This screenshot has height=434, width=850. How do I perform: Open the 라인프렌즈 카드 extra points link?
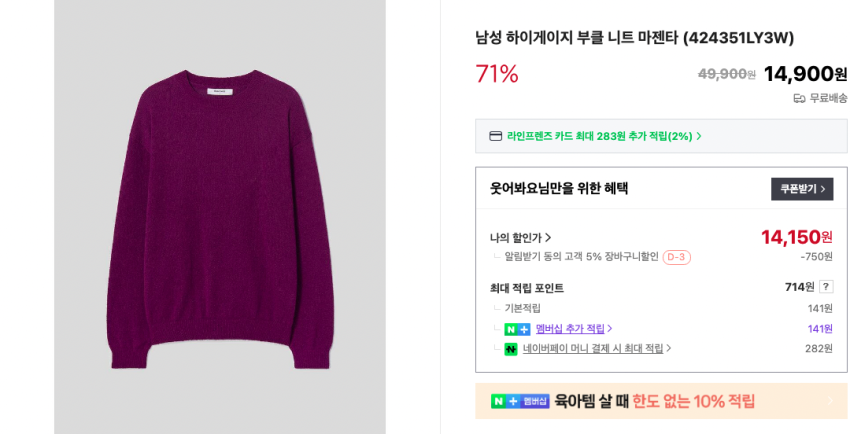click(598, 136)
